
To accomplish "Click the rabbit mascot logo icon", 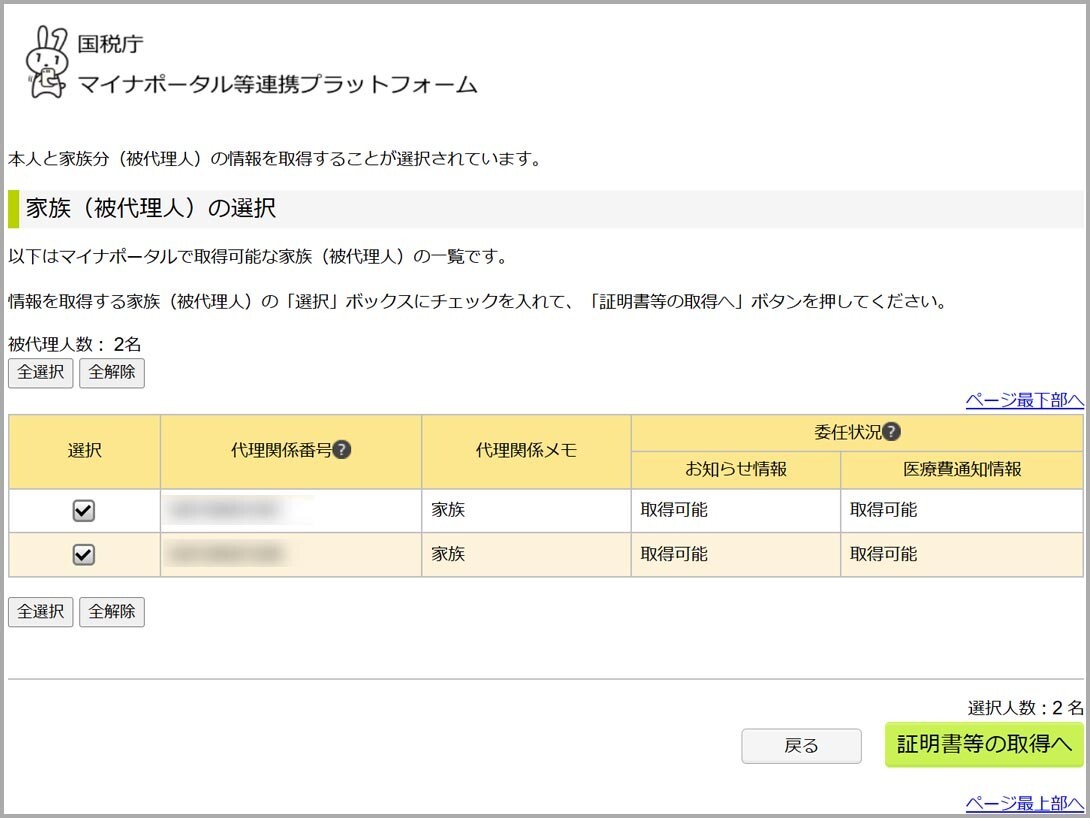I will tap(47, 62).
